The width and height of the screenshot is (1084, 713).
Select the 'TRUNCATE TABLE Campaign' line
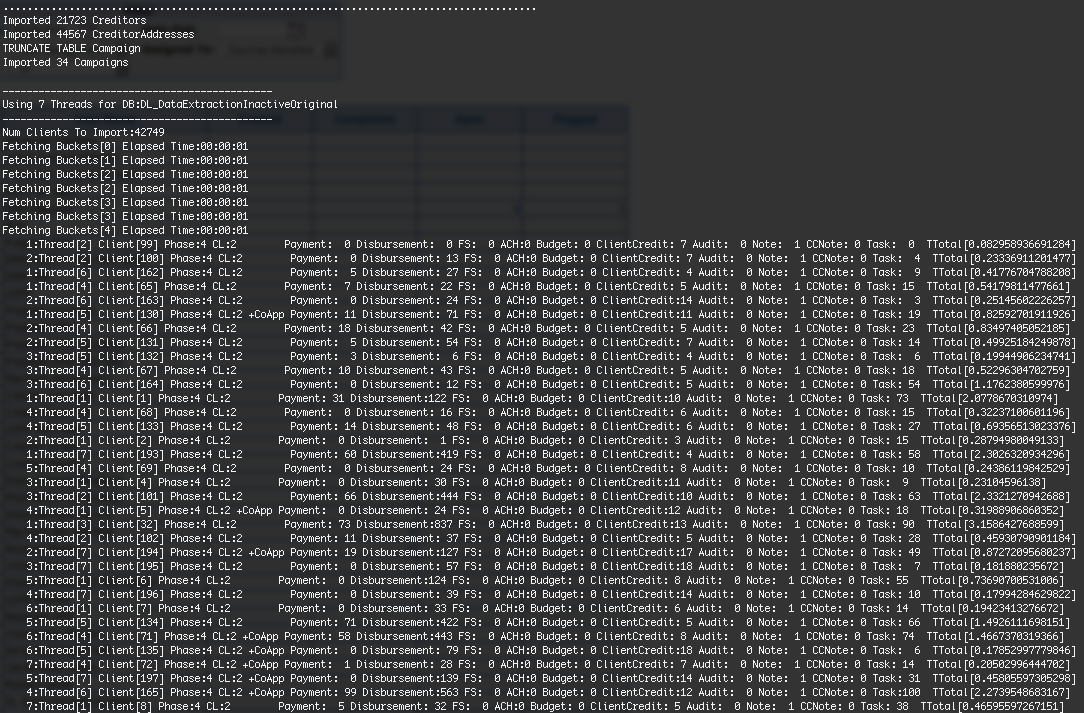tap(71, 48)
